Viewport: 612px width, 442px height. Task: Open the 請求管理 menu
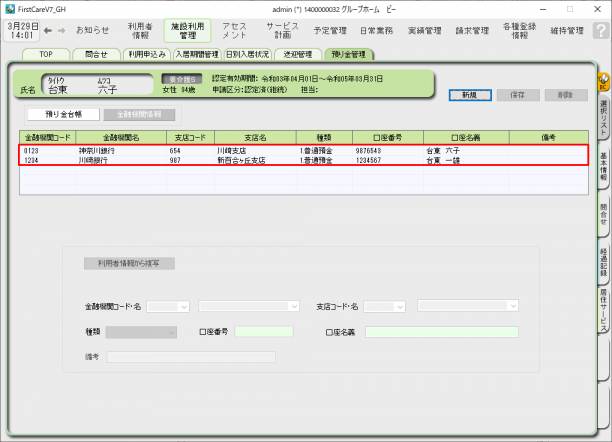[473, 30]
